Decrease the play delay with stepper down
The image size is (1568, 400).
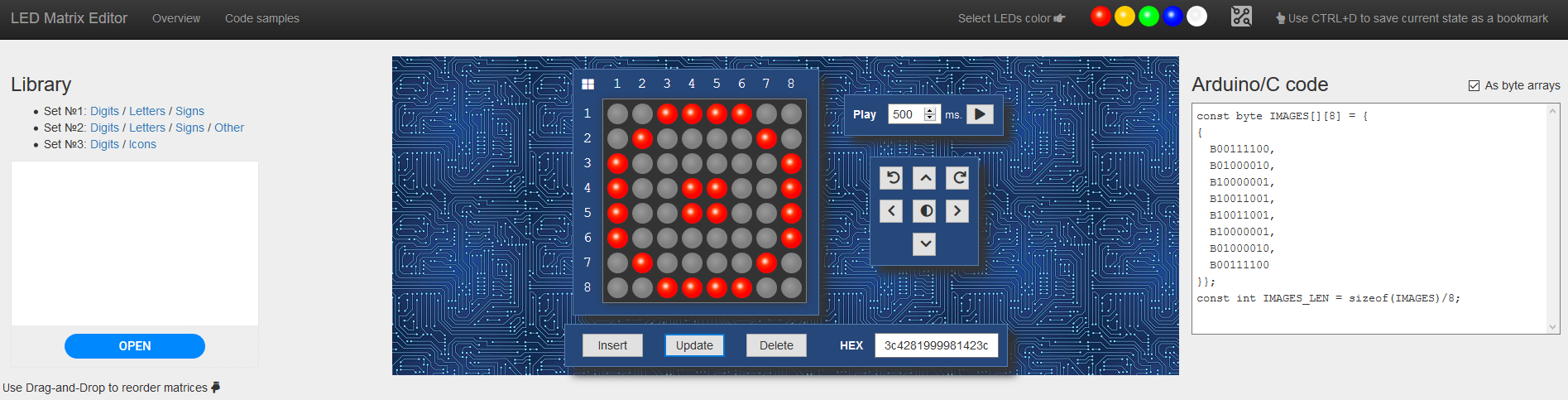click(x=930, y=118)
